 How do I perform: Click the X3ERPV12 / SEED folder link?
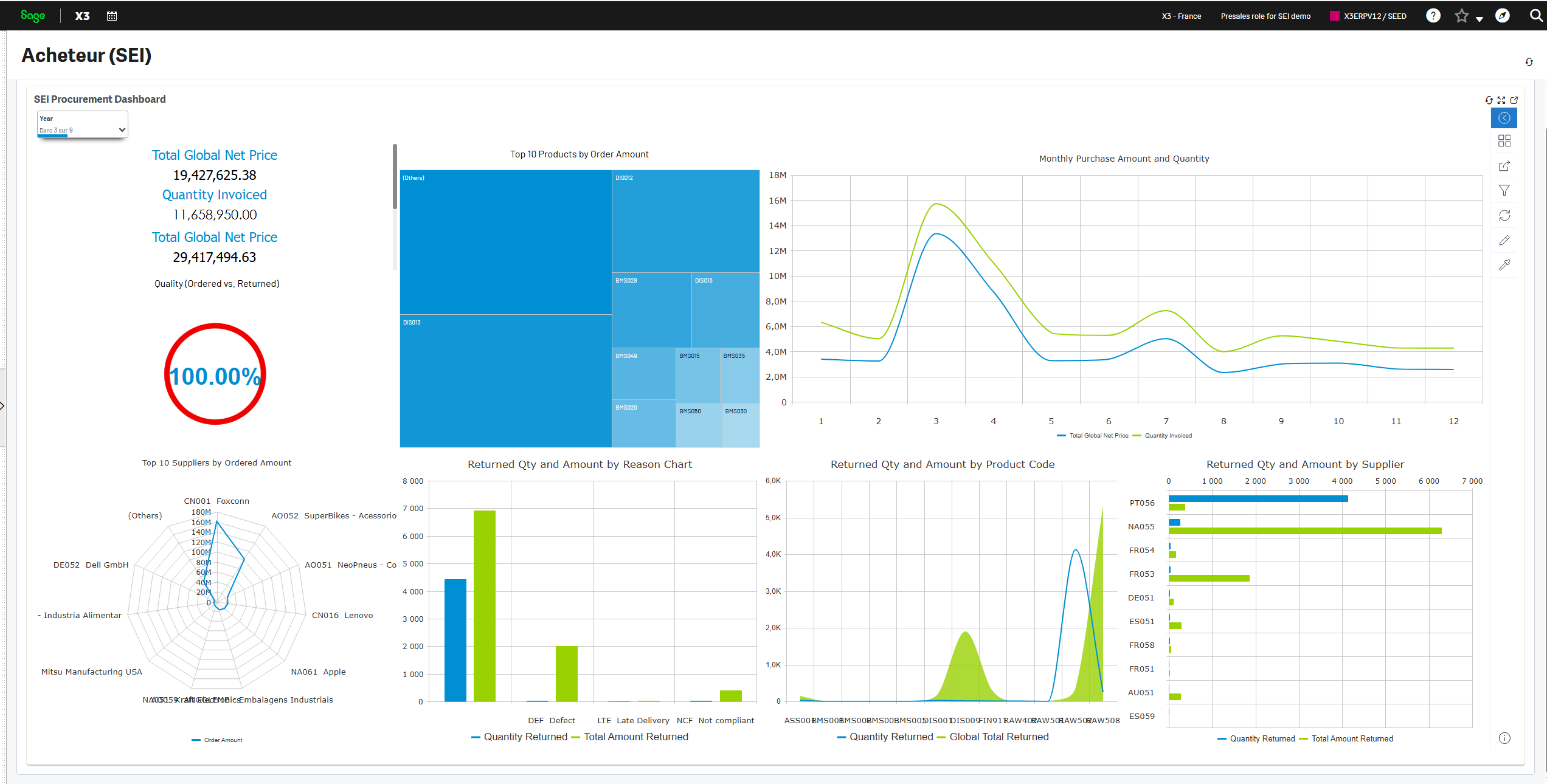click(1374, 16)
